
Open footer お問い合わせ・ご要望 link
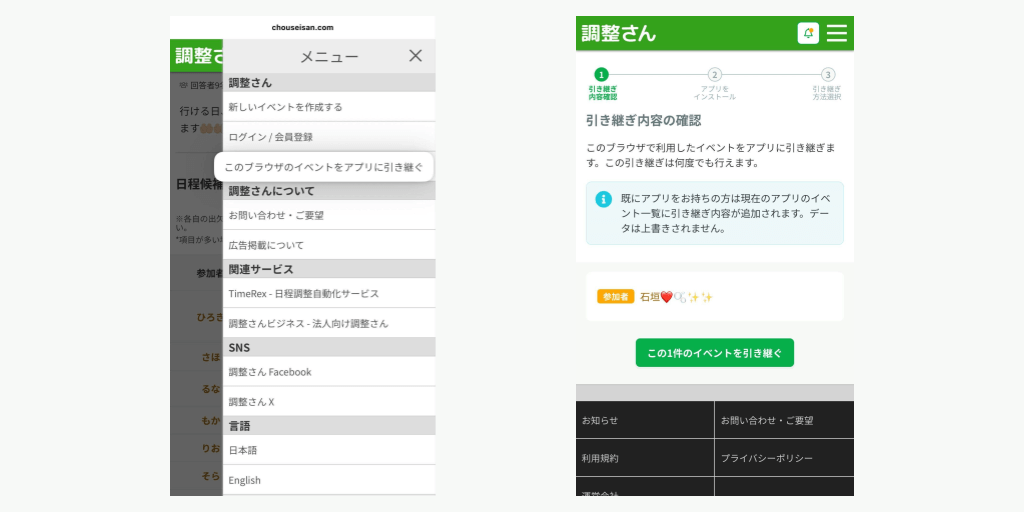[784, 420]
